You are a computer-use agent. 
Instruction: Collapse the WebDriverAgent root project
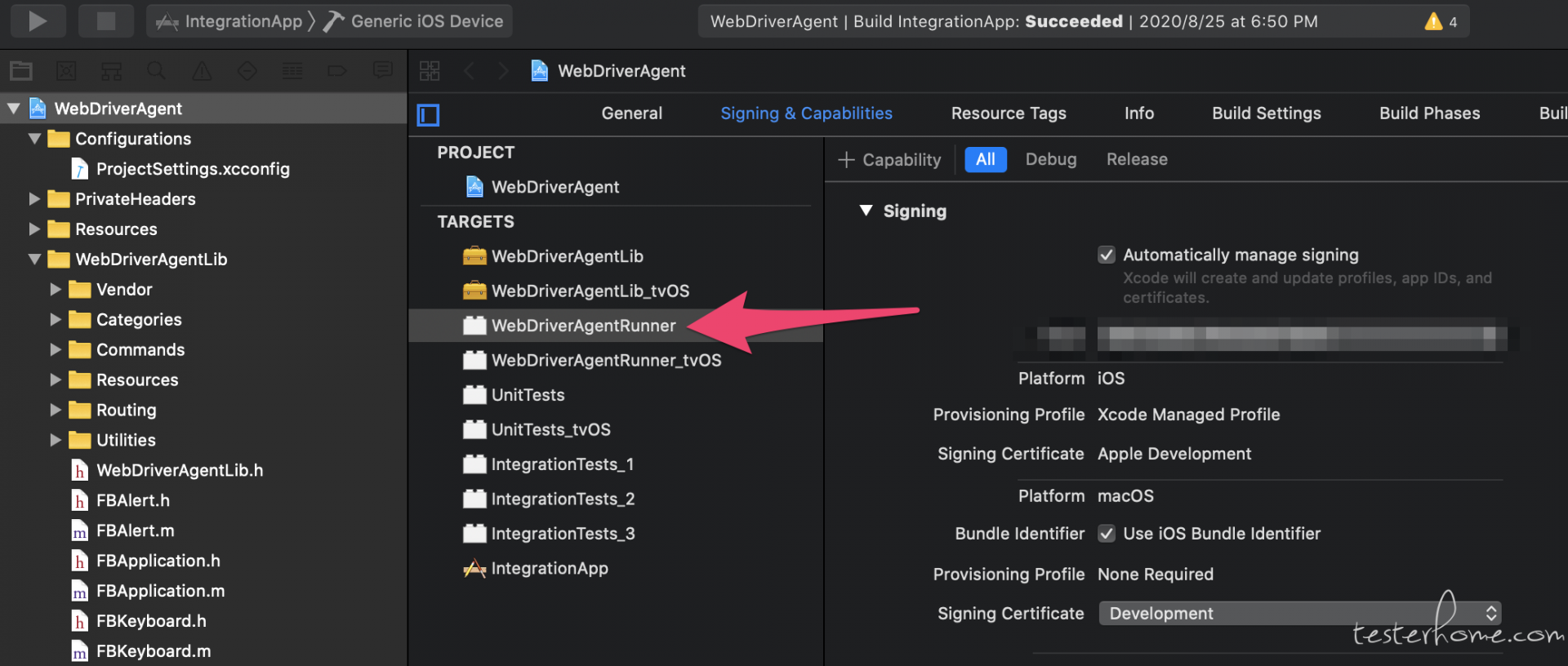[14, 109]
